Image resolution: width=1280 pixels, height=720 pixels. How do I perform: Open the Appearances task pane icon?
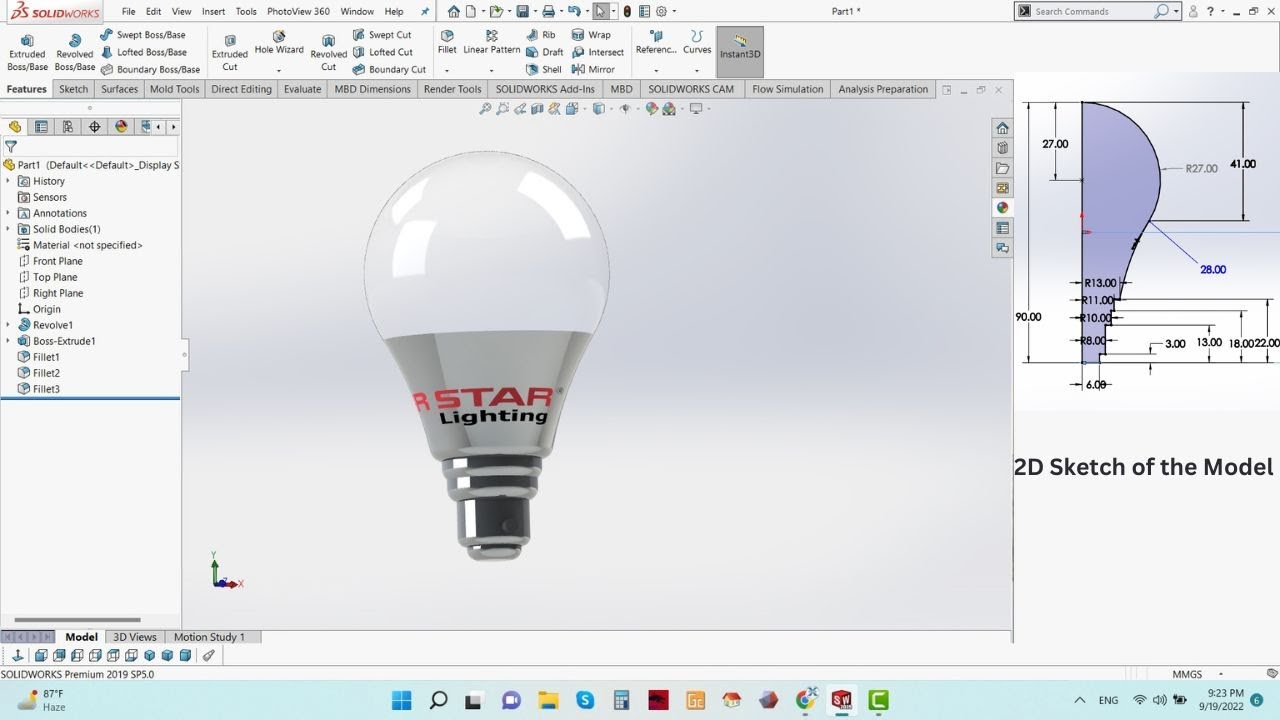point(1002,208)
